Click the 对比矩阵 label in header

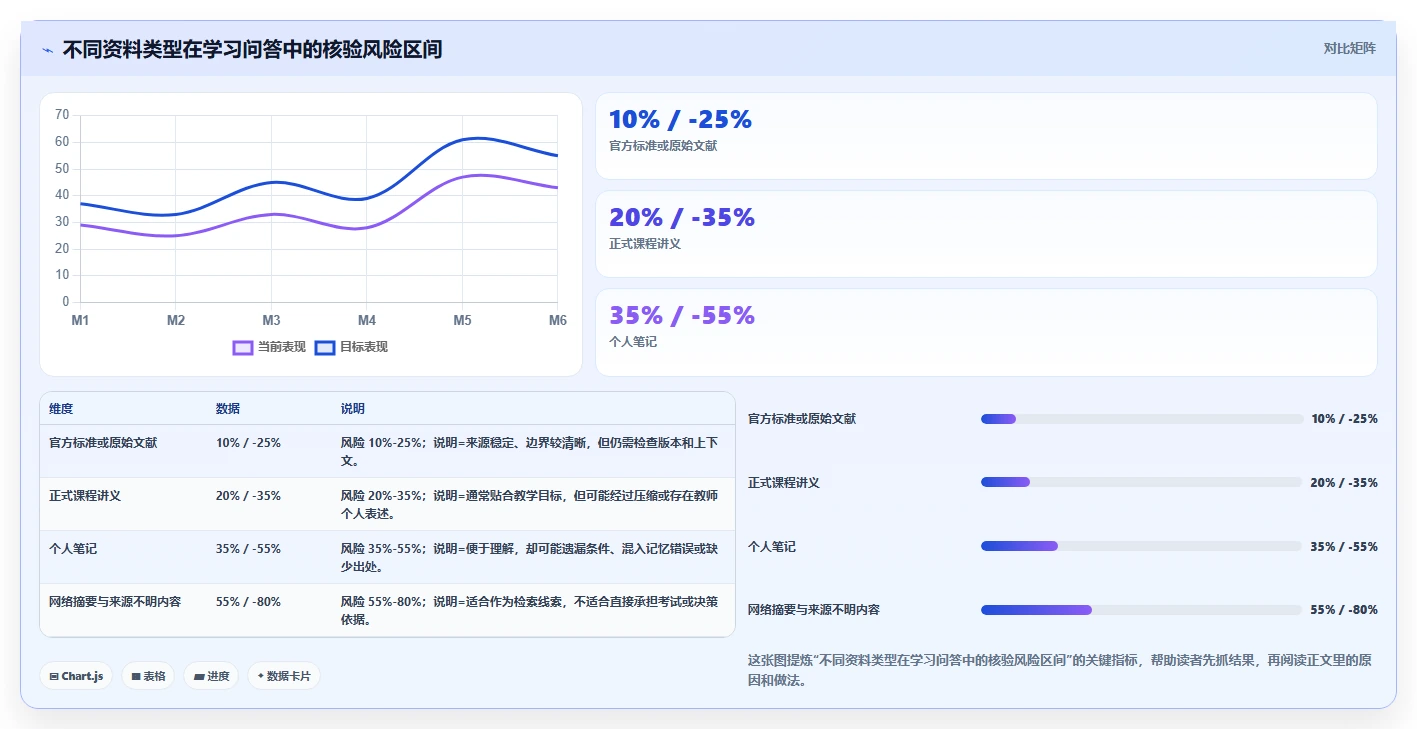coord(1349,48)
